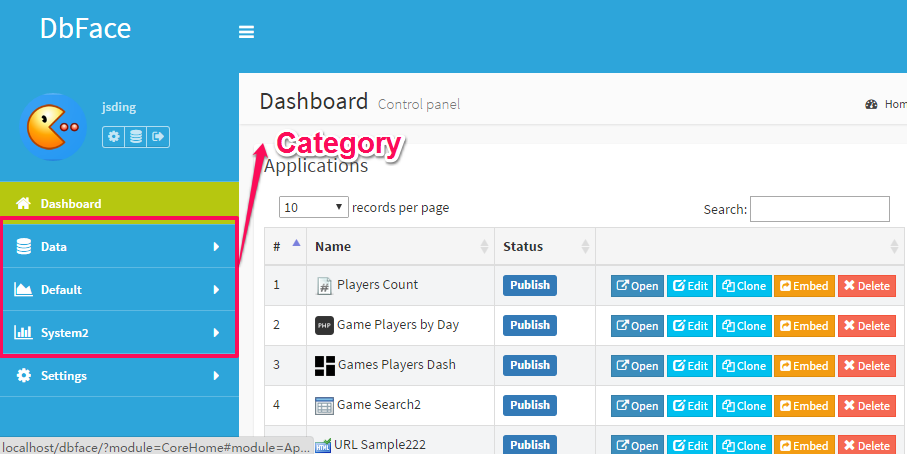Open URL Sample222 application
This screenshot has width=907, height=454.
(x=637, y=445)
